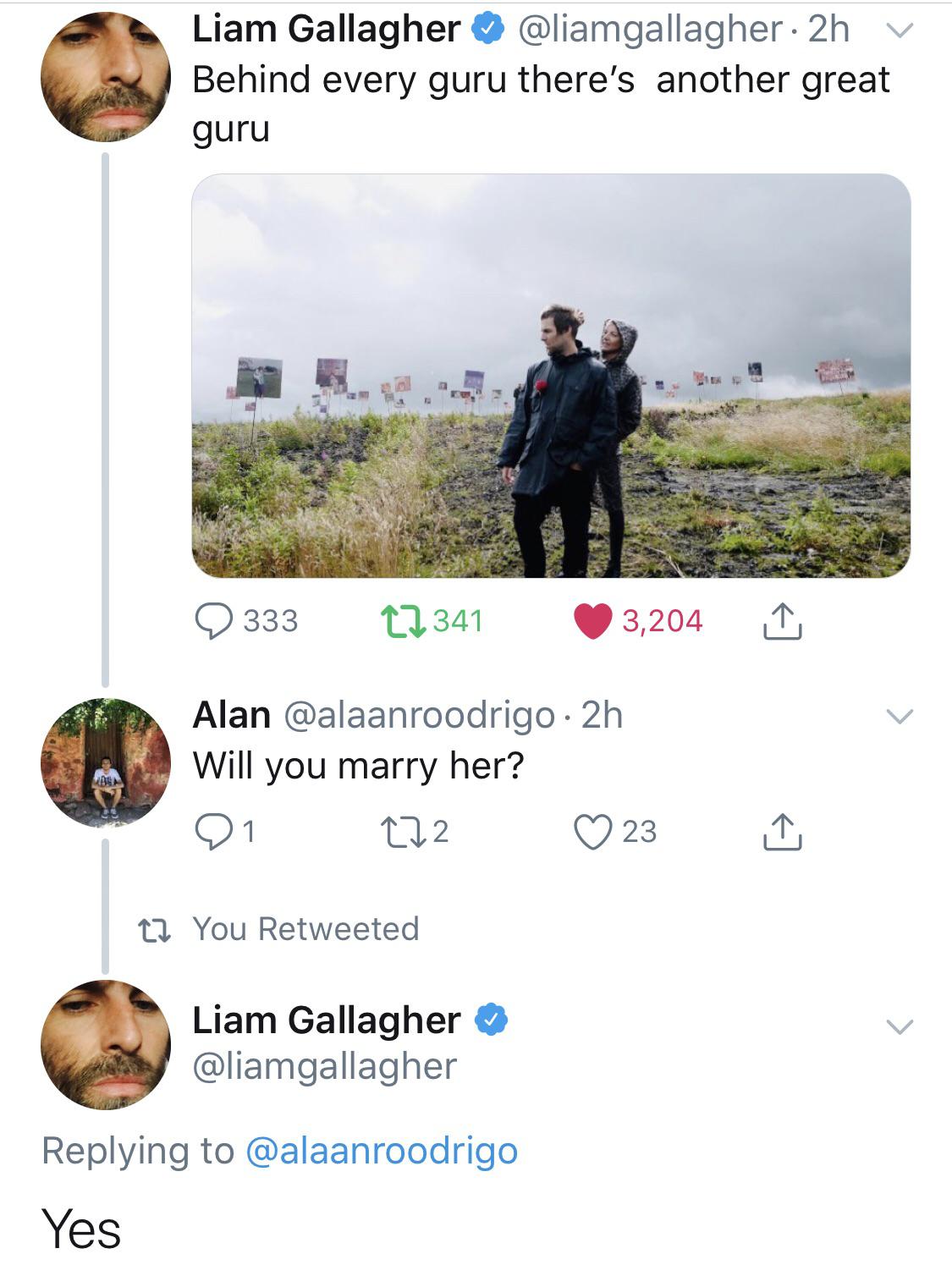Unlike the guru tweet with 3,204 likes
Screen dimensions: 952x1287
tap(593, 621)
